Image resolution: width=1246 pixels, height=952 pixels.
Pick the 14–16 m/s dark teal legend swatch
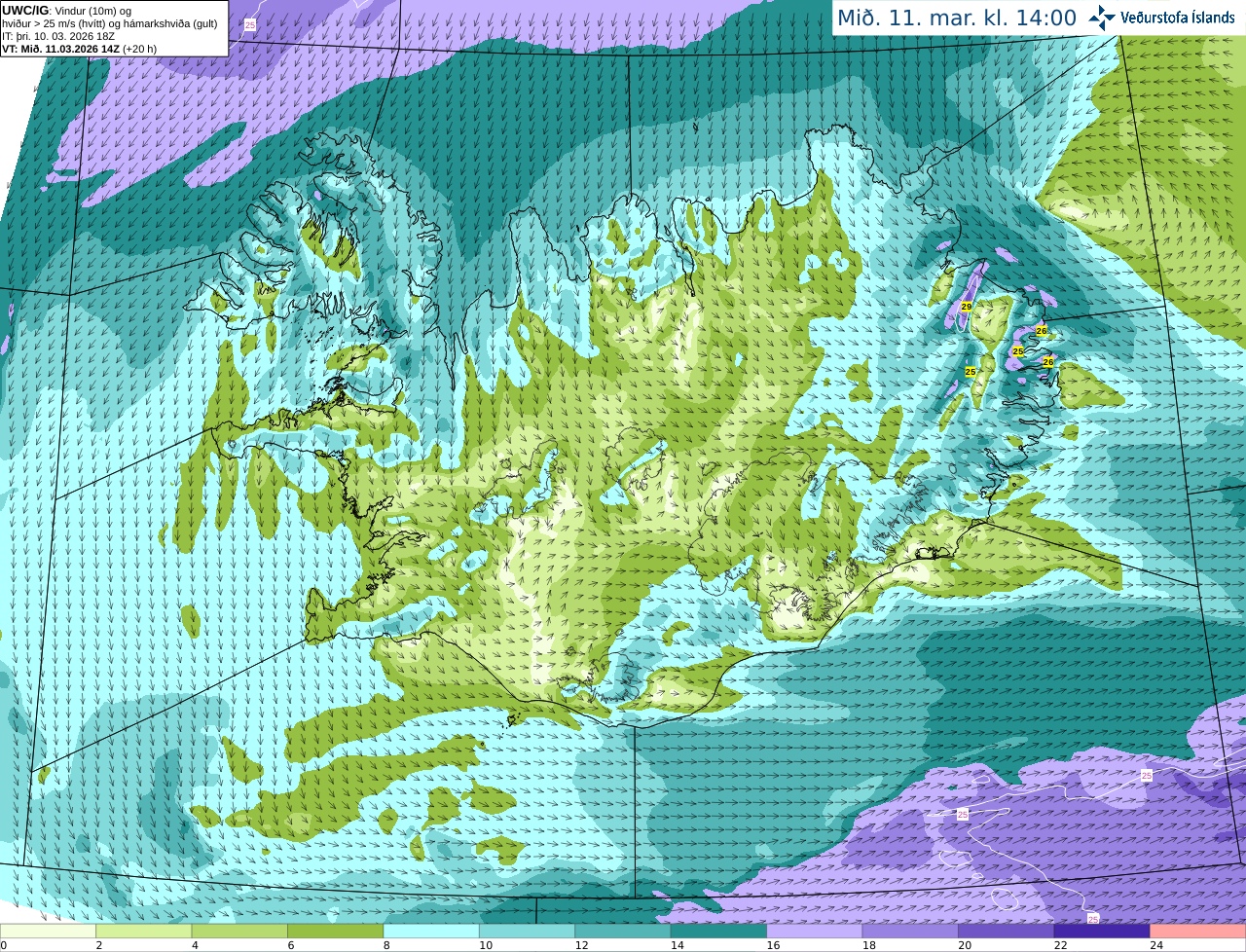pos(718,931)
